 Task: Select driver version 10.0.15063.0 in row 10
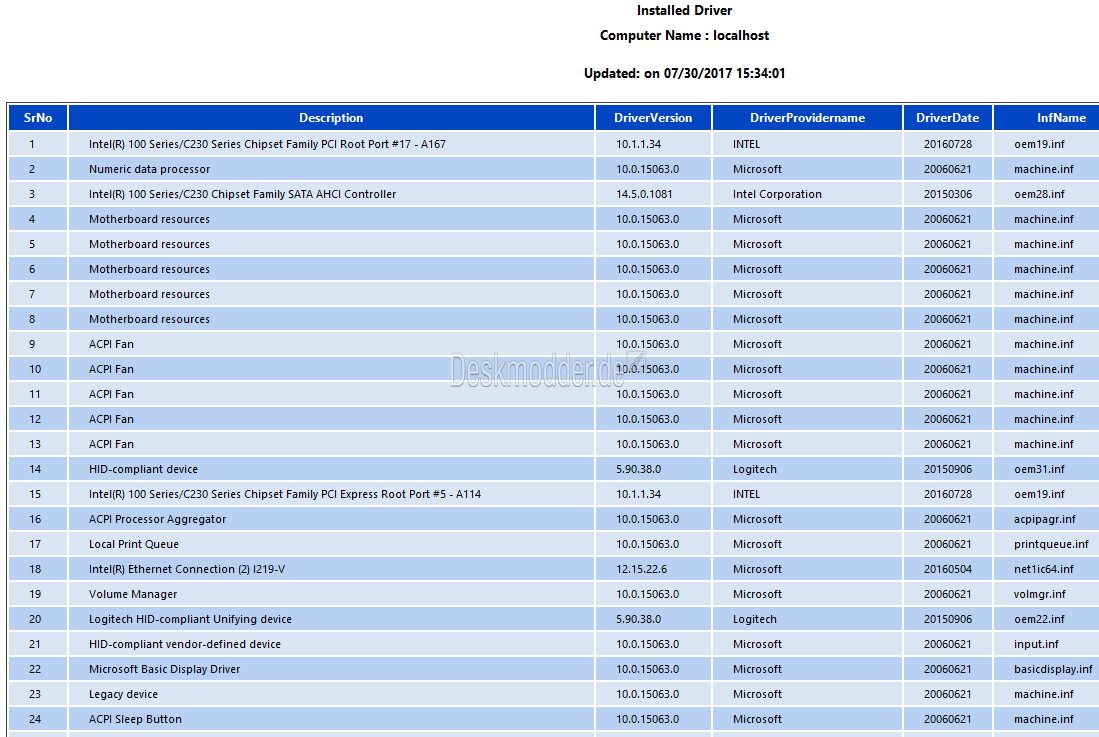(648, 369)
